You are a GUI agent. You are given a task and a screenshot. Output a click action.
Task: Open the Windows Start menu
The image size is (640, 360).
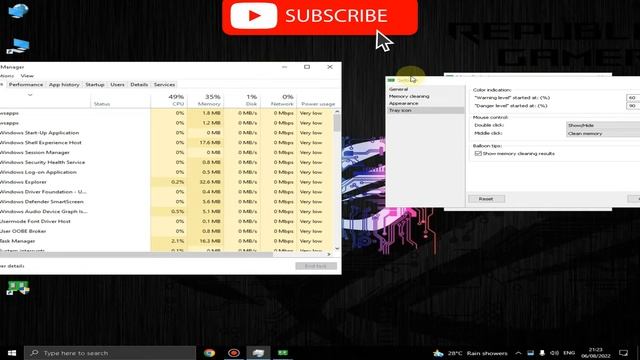pyautogui.click(x=12, y=353)
